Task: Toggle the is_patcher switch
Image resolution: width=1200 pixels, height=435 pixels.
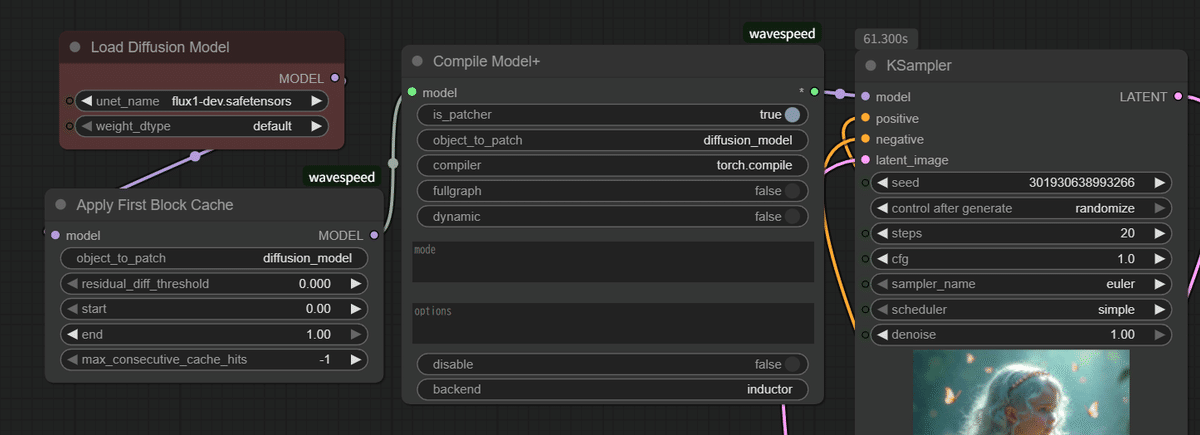Action: [792, 115]
